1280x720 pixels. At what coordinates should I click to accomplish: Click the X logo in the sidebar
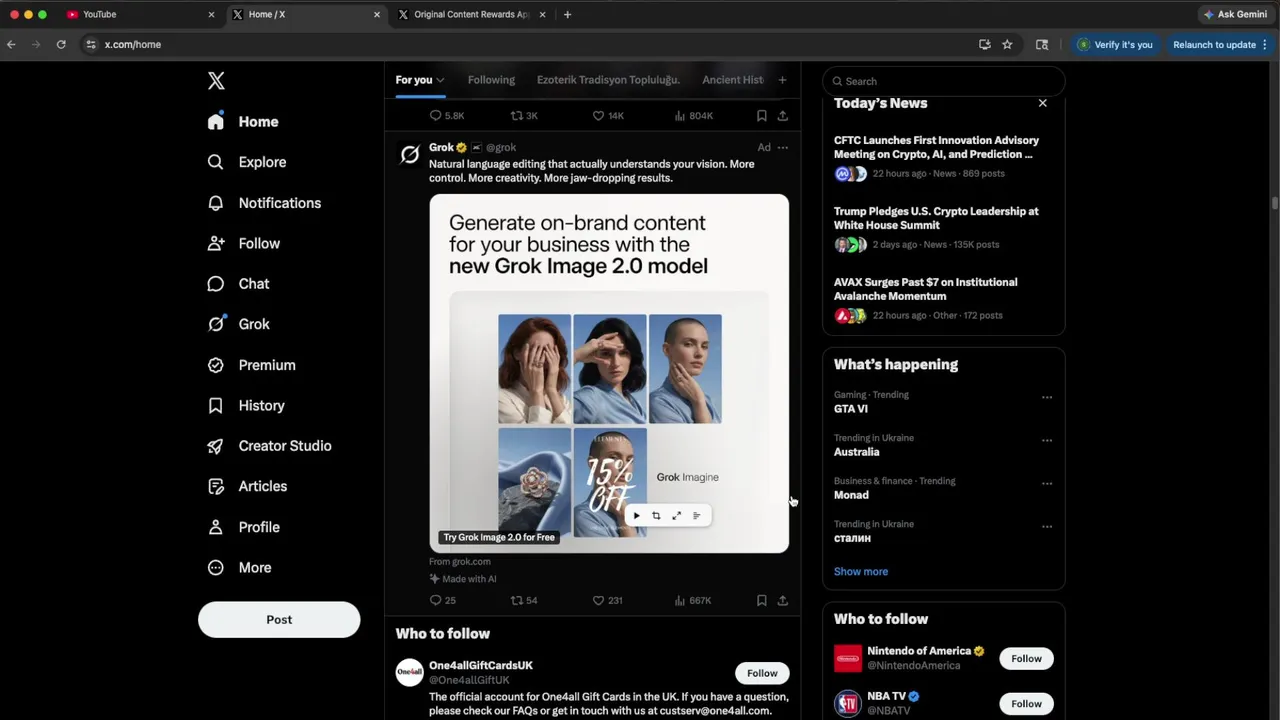(x=216, y=81)
